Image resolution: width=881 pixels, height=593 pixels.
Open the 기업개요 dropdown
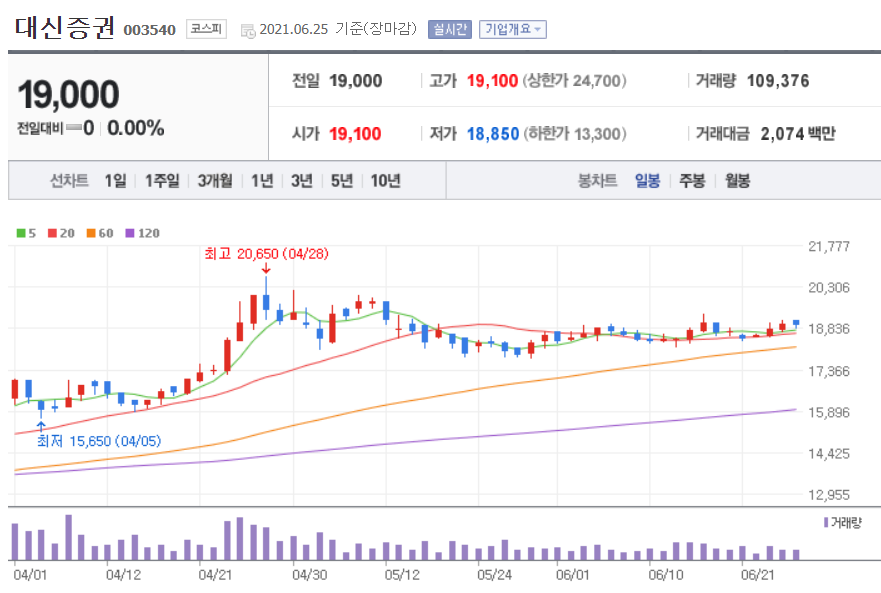(512, 29)
